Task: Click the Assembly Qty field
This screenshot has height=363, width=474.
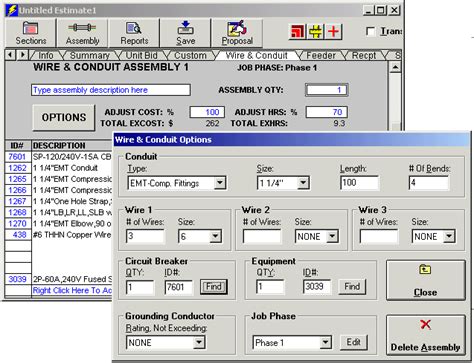Action: coord(327,90)
